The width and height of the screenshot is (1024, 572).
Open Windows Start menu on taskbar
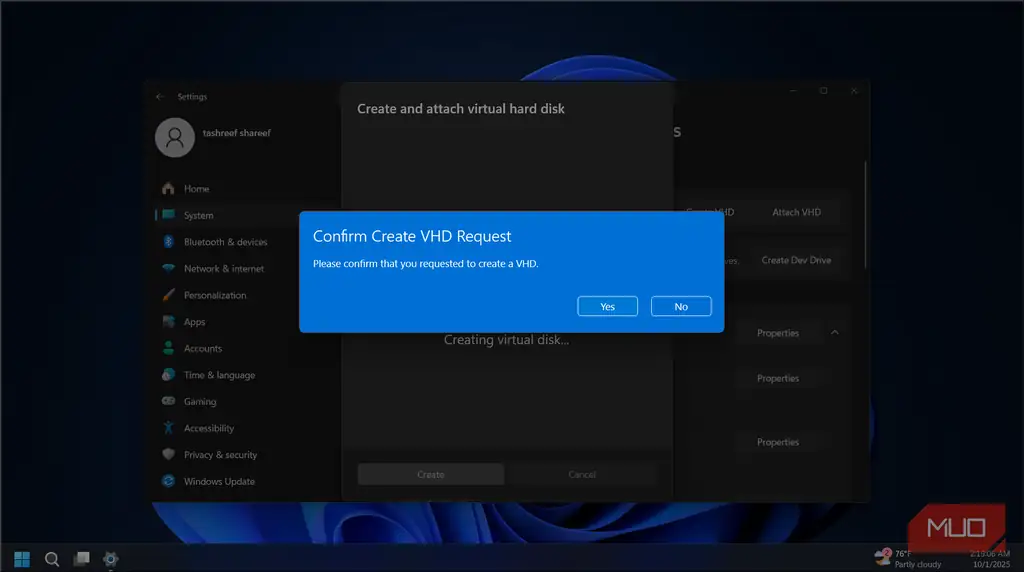tap(22, 559)
